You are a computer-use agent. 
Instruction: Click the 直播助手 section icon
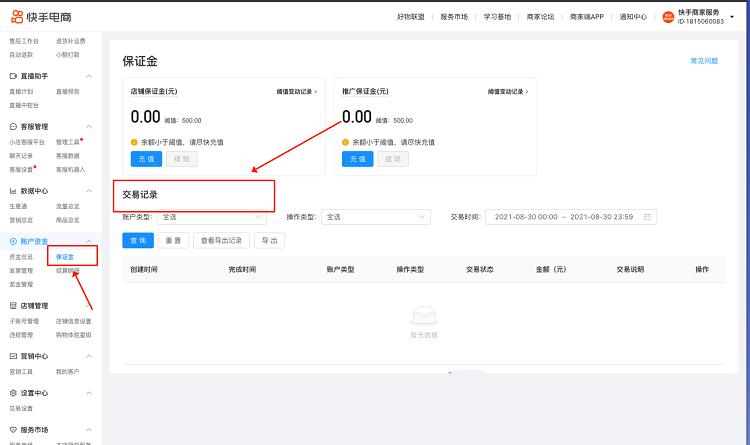[13, 76]
